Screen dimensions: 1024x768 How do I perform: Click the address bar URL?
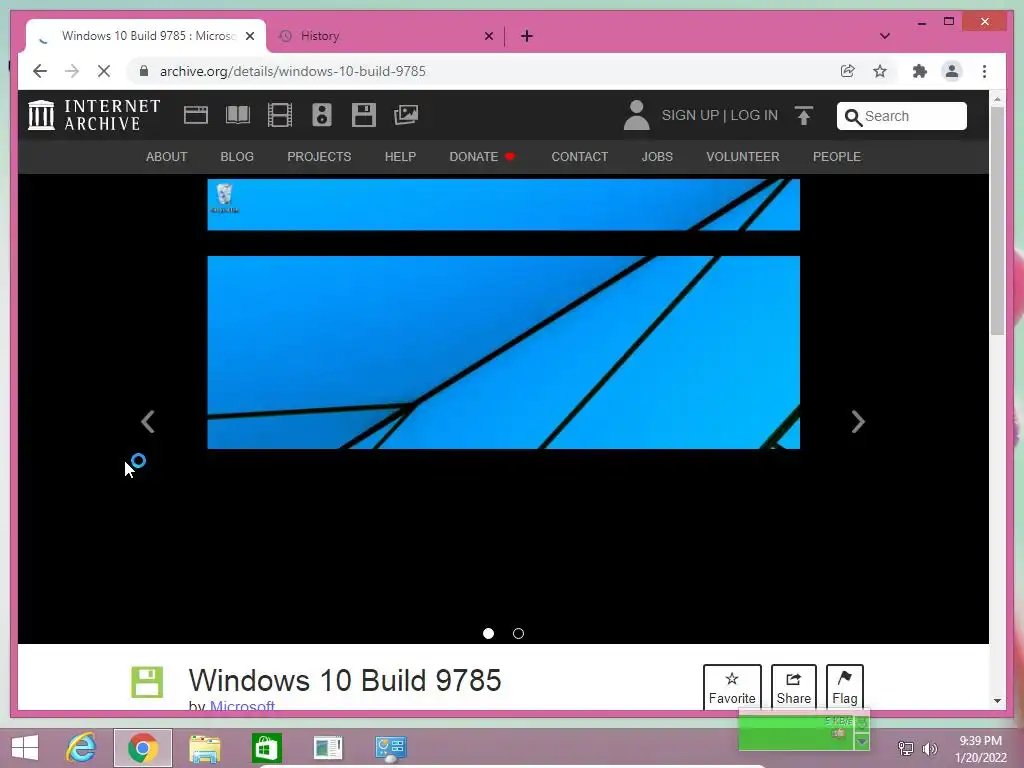click(293, 71)
